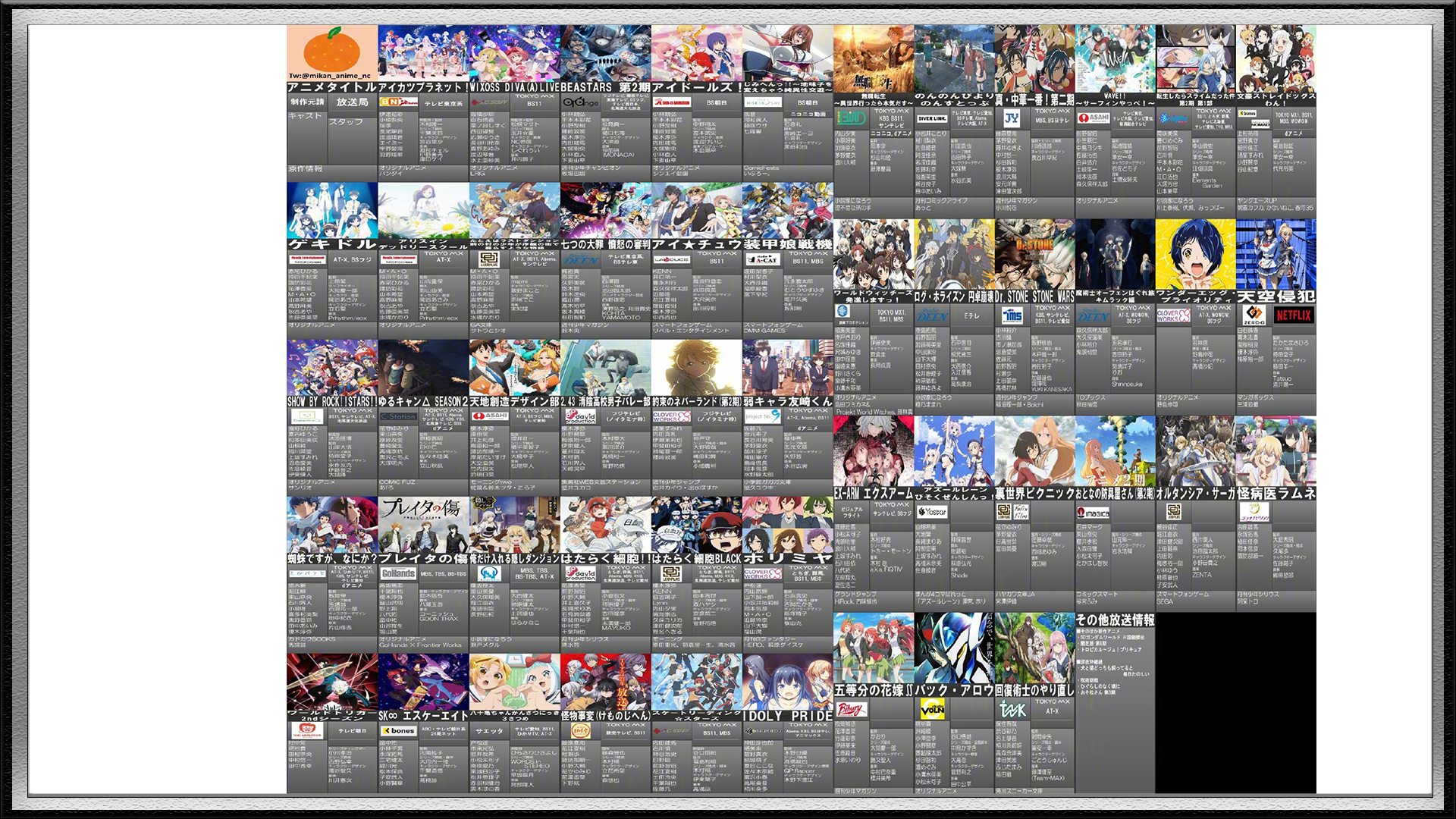Select the Studio DEEN logo under 七つの大罪
Image resolution: width=1456 pixels, height=819 pixels.
click(x=580, y=259)
